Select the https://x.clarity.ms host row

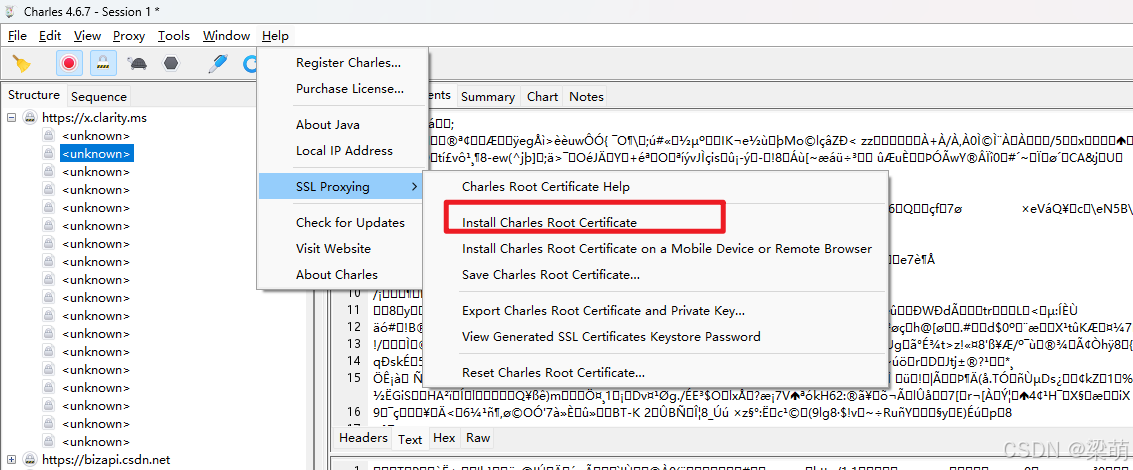pyautogui.click(x=95, y=117)
